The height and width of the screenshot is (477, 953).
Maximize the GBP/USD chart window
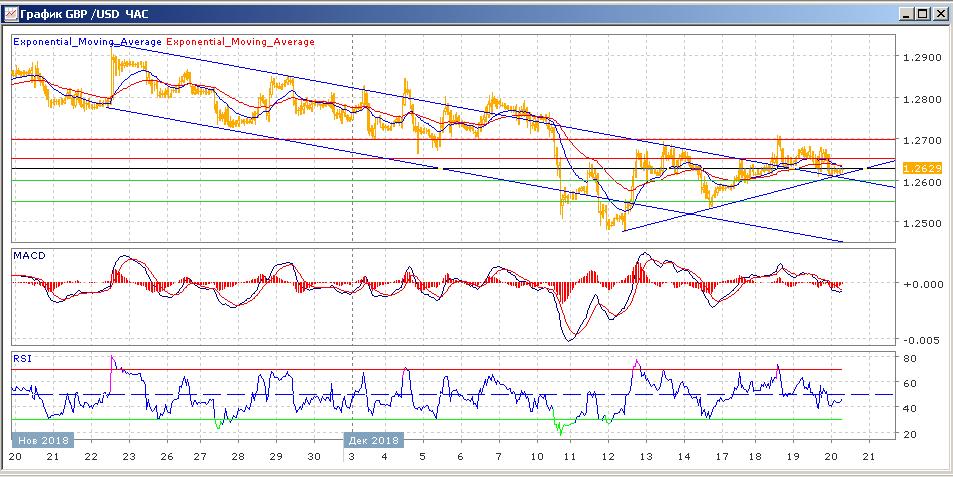(923, 13)
